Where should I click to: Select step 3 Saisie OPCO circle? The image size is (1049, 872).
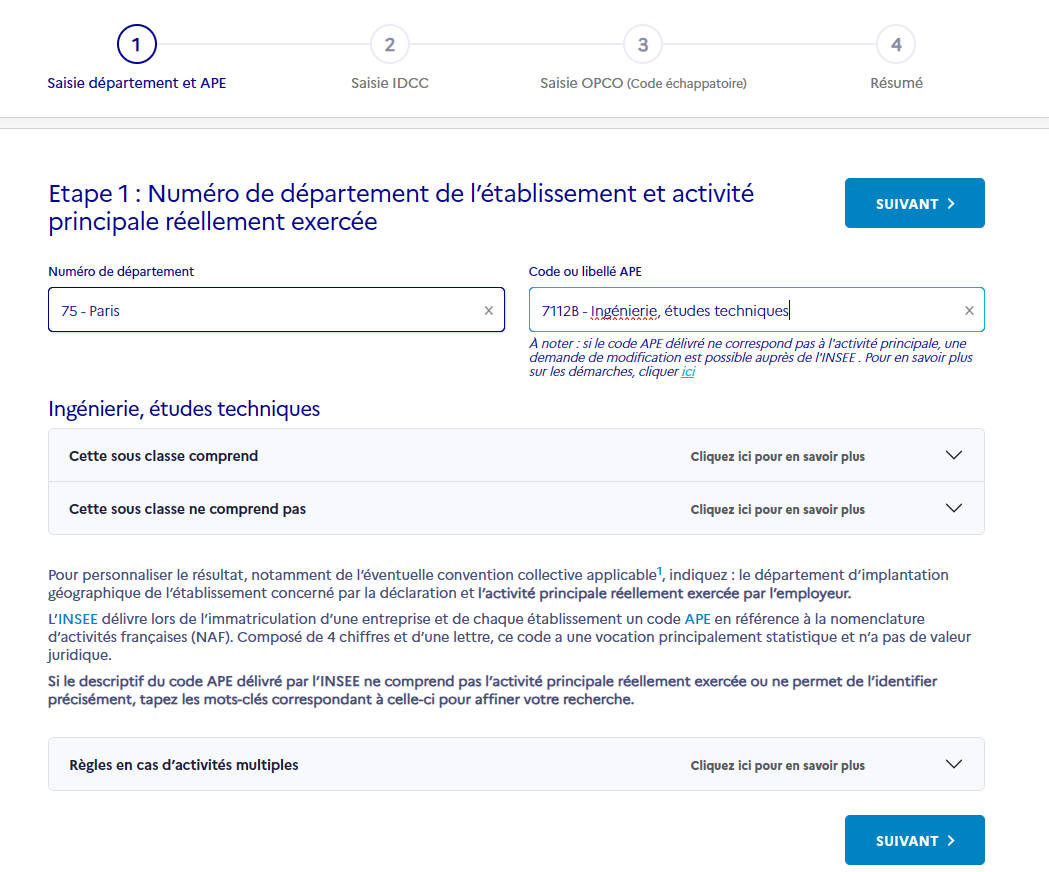tap(643, 45)
